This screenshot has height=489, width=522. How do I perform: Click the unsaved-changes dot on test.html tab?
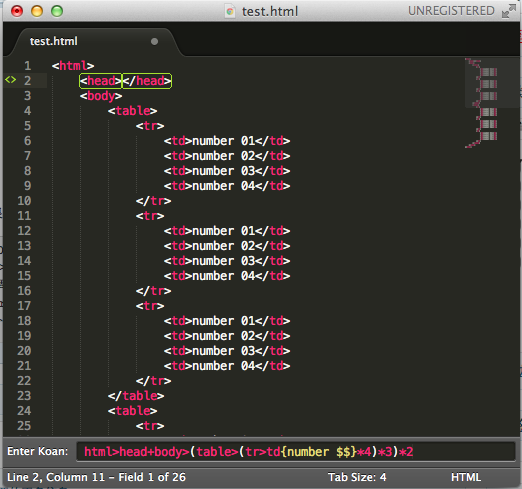point(154,41)
